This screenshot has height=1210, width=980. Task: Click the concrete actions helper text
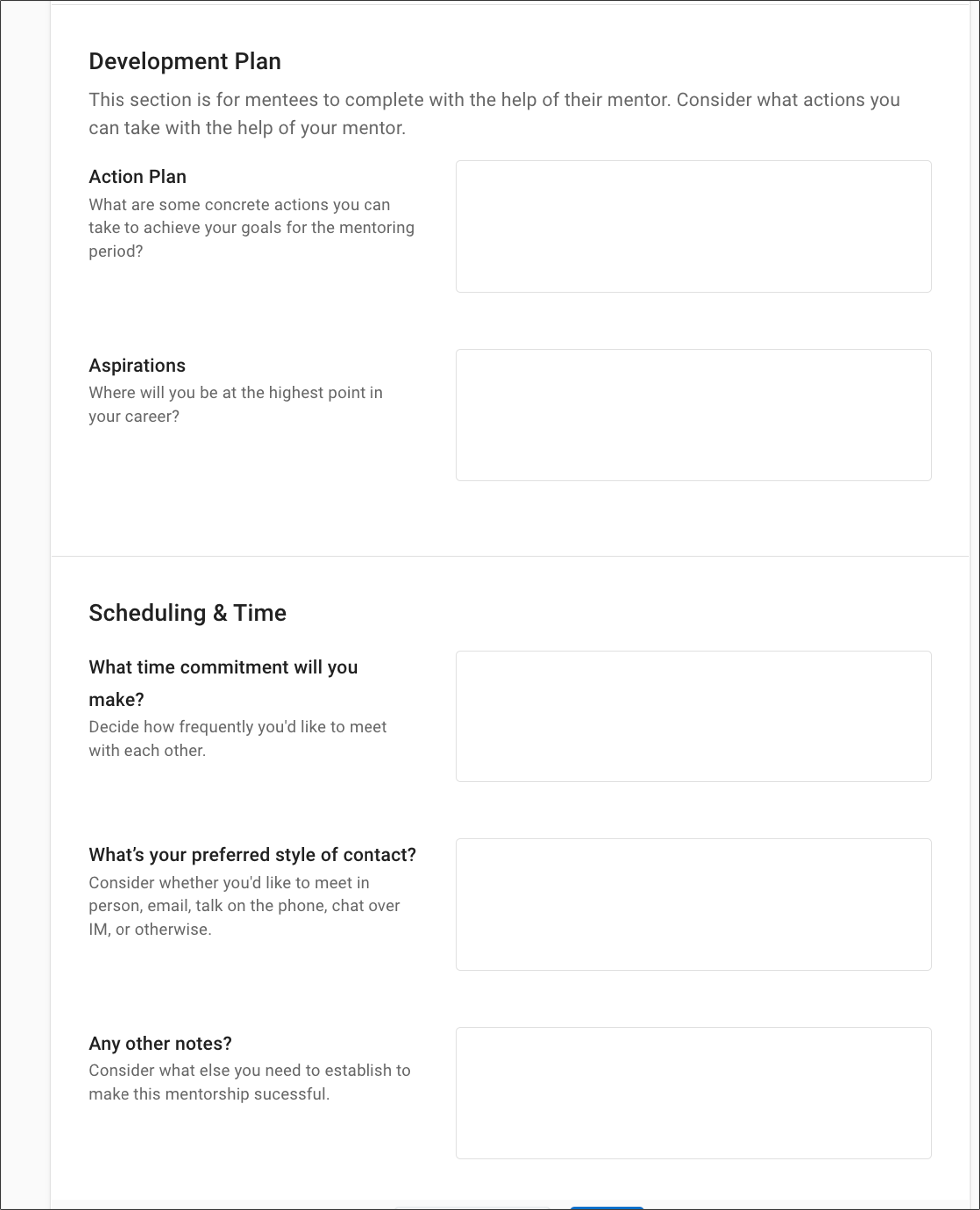point(251,227)
